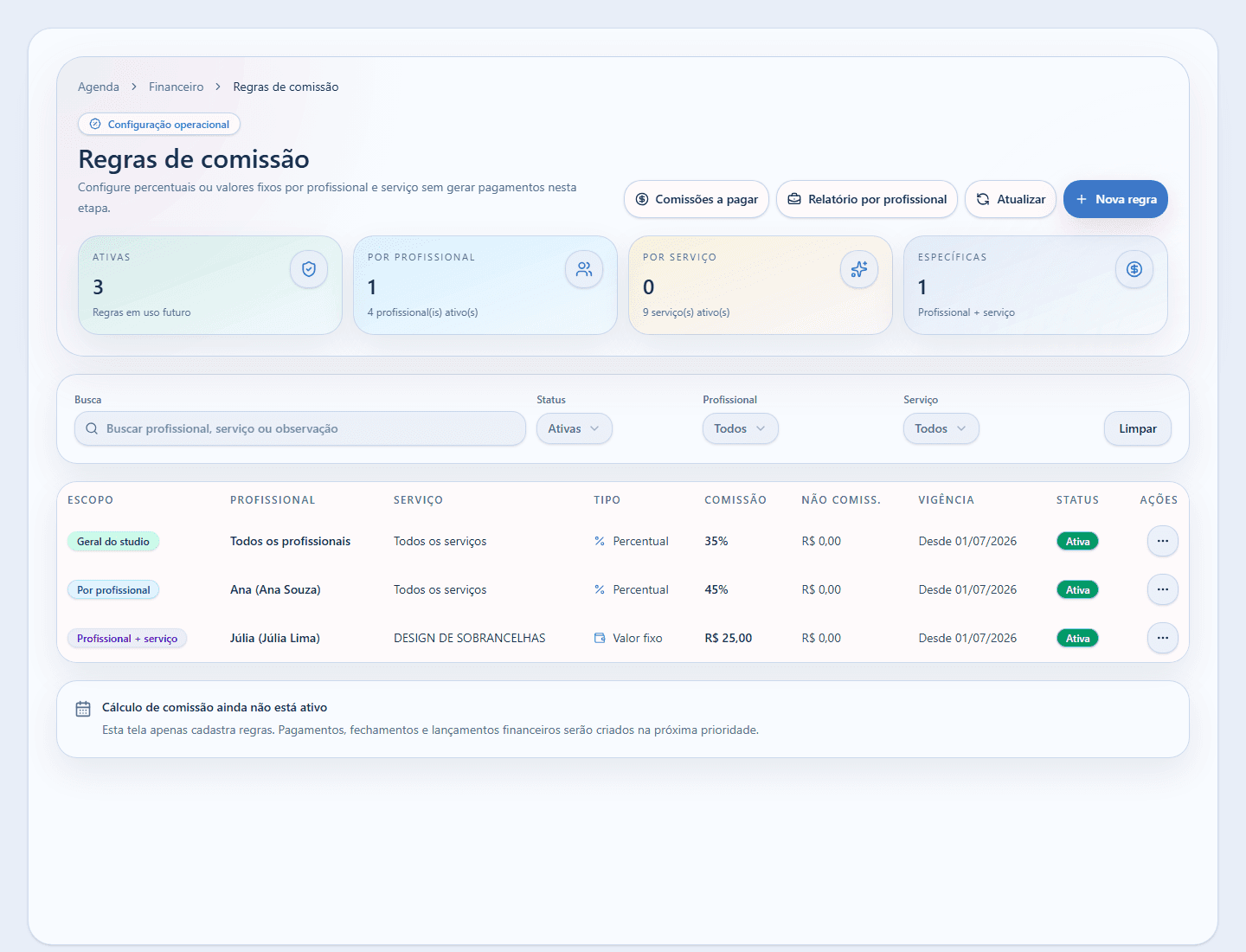Click Ana (Ana Souza) cell
Viewport: 1246px width, 952px height.
pyautogui.click(x=275, y=589)
